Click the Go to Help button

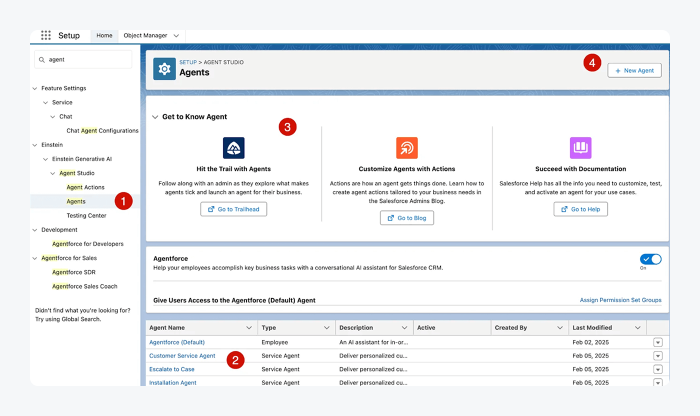click(x=580, y=209)
